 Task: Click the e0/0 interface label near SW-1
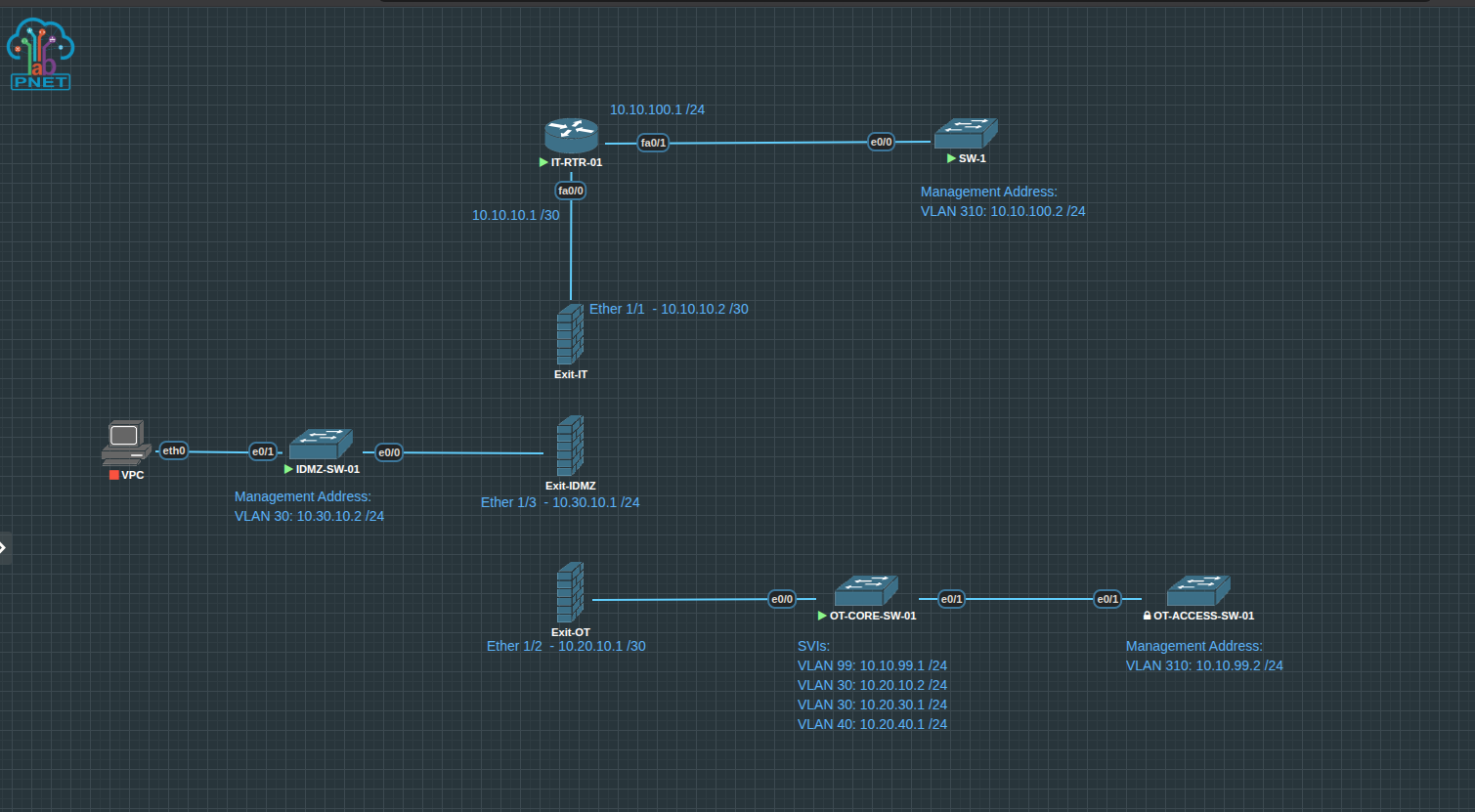(881, 142)
